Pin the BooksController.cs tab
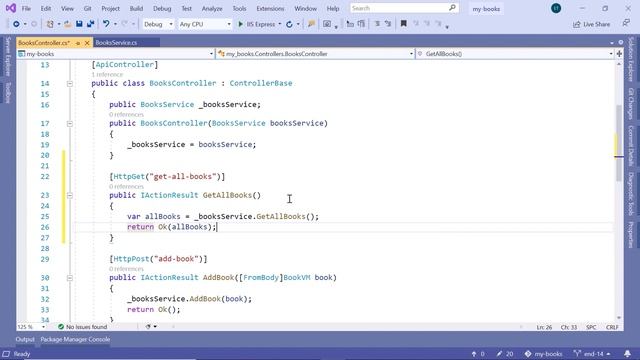This screenshot has width=640, height=360. pos(78,43)
